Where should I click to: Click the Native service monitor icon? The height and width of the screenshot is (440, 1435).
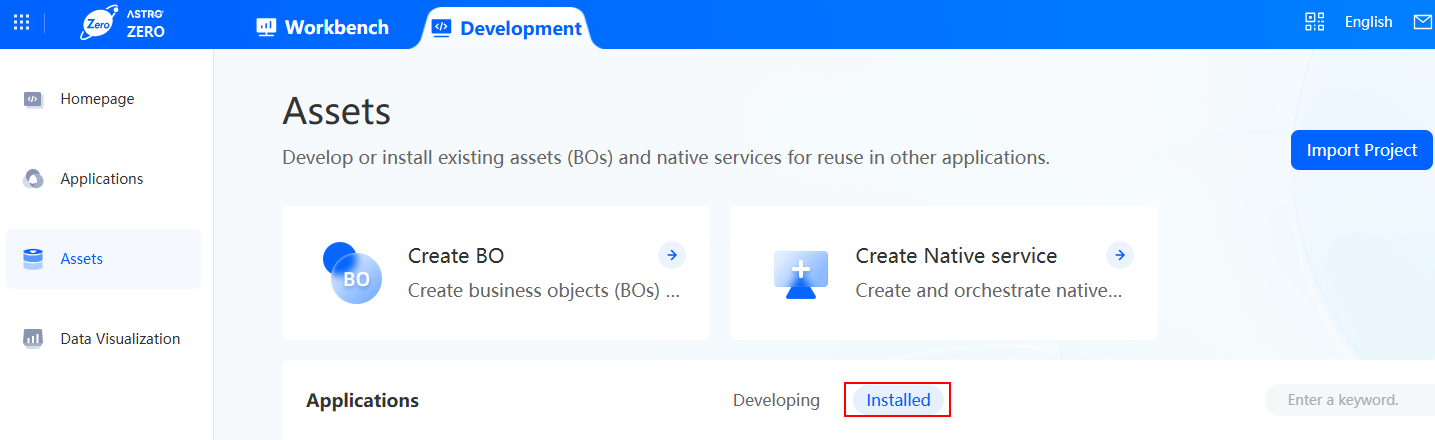pyautogui.click(x=801, y=274)
